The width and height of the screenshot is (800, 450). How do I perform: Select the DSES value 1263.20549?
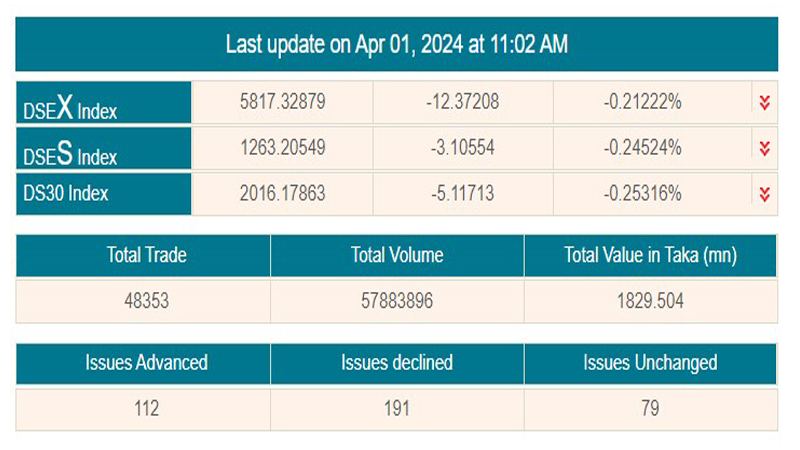coord(283,148)
